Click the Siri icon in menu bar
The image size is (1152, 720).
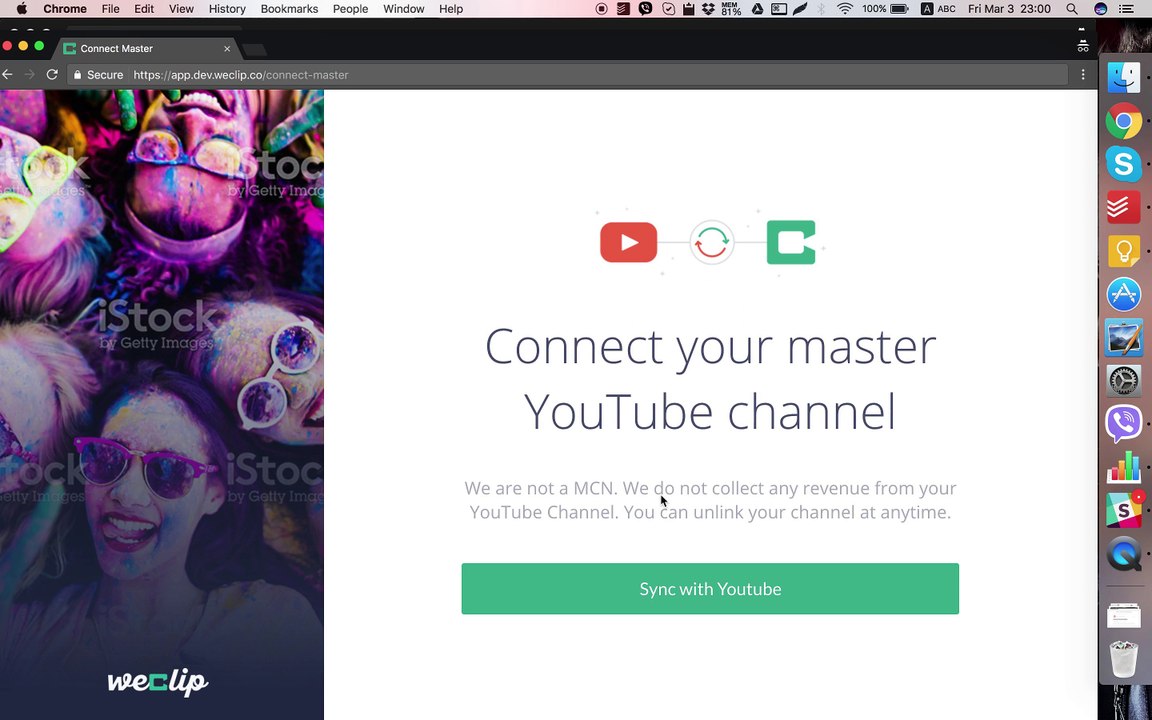[1101, 9]
